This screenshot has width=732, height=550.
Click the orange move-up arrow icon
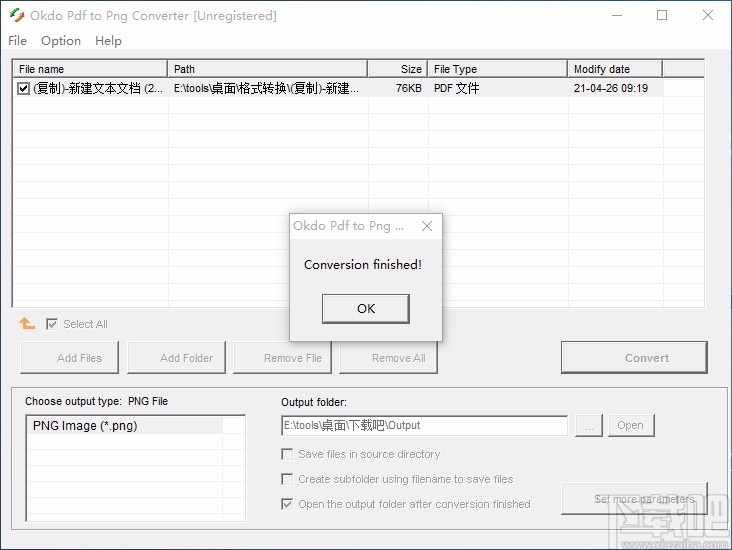[27, 323]
